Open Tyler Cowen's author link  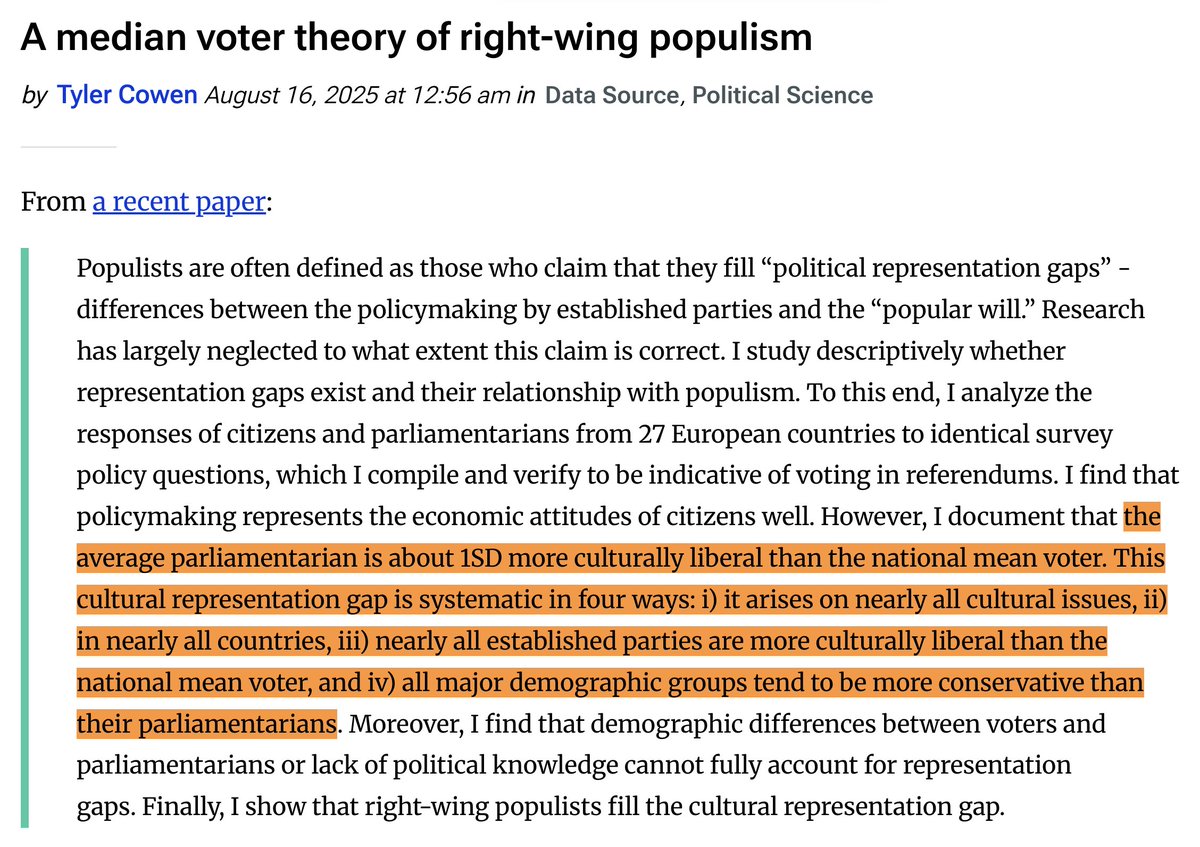point(127,95)
